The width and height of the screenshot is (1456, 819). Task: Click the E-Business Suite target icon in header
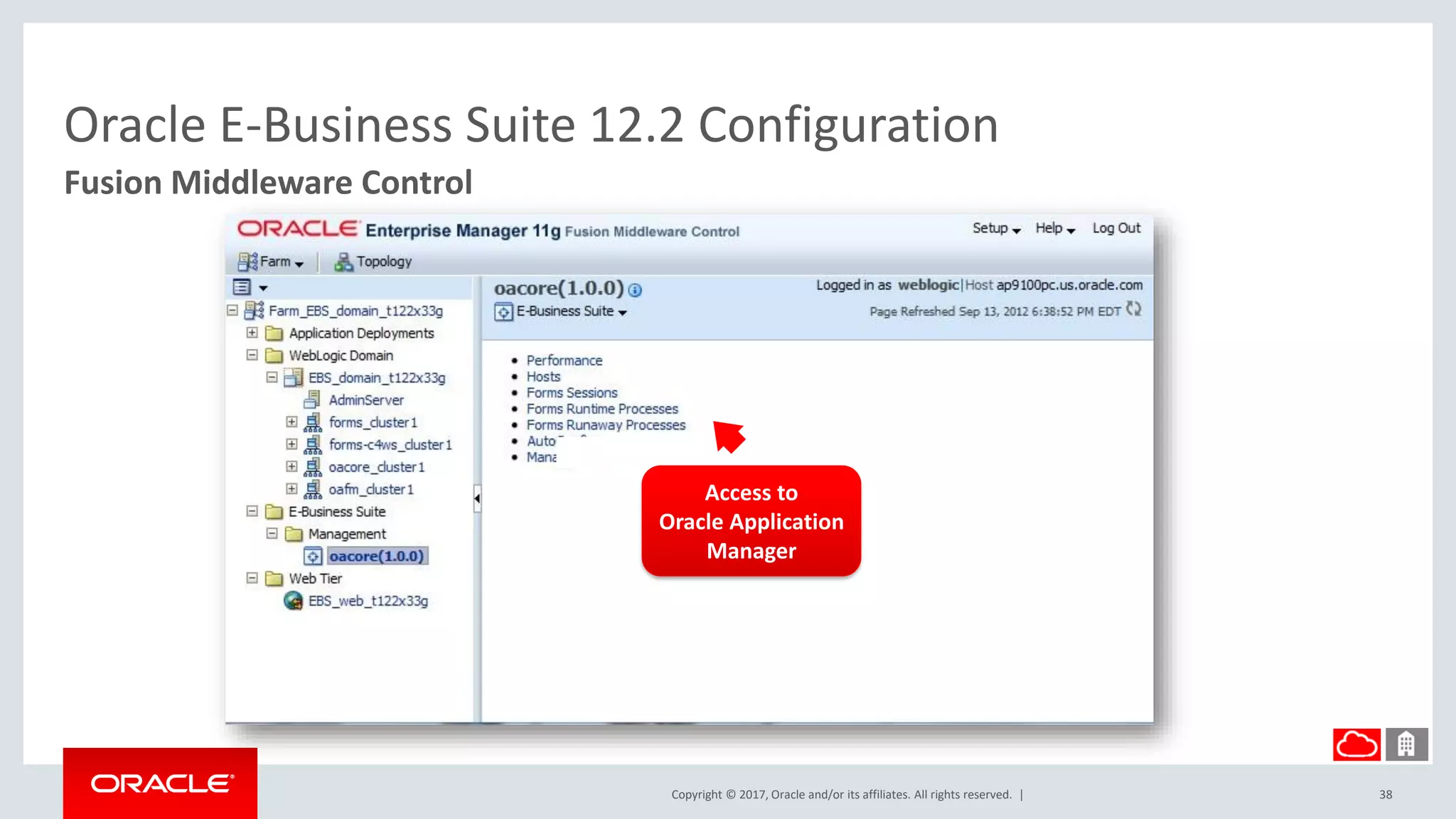[x=503, y=311]
